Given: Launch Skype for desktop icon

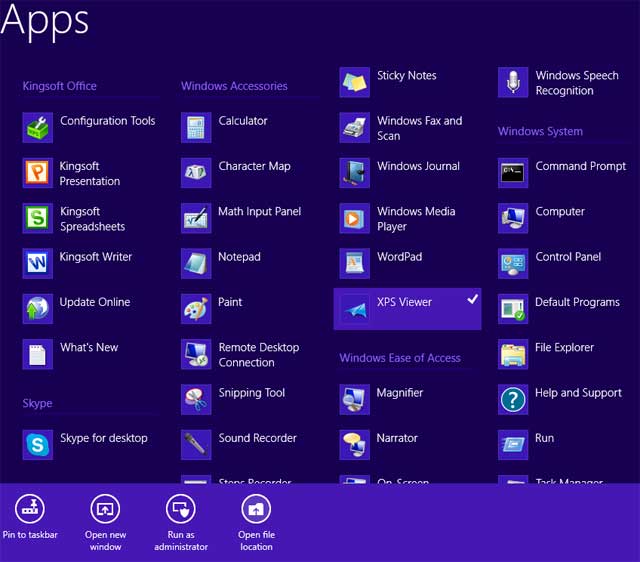Looking at the screenshot, I should click(38, 444).
